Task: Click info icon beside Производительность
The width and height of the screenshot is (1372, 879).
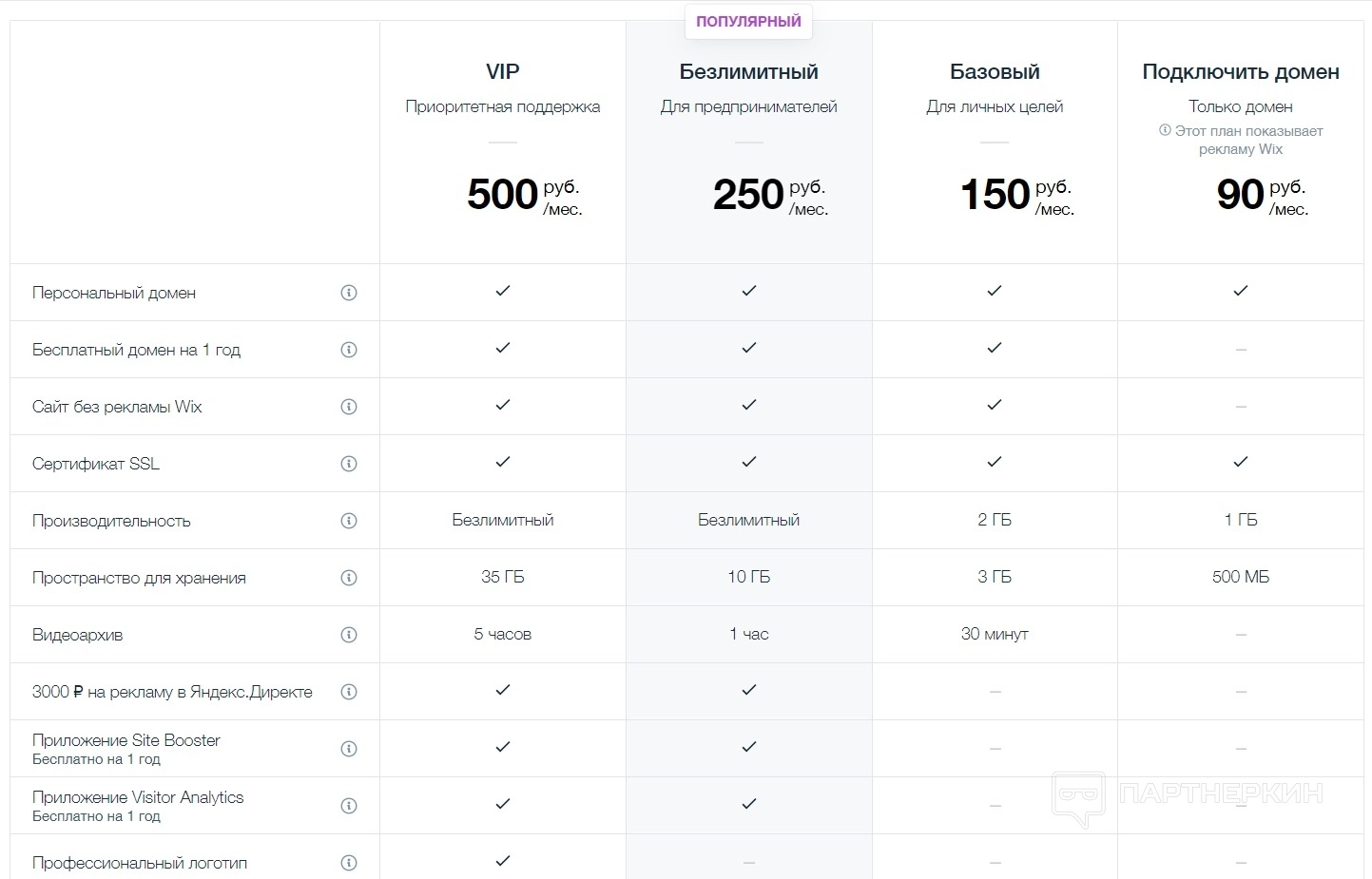Action: (x=349, y=521)
